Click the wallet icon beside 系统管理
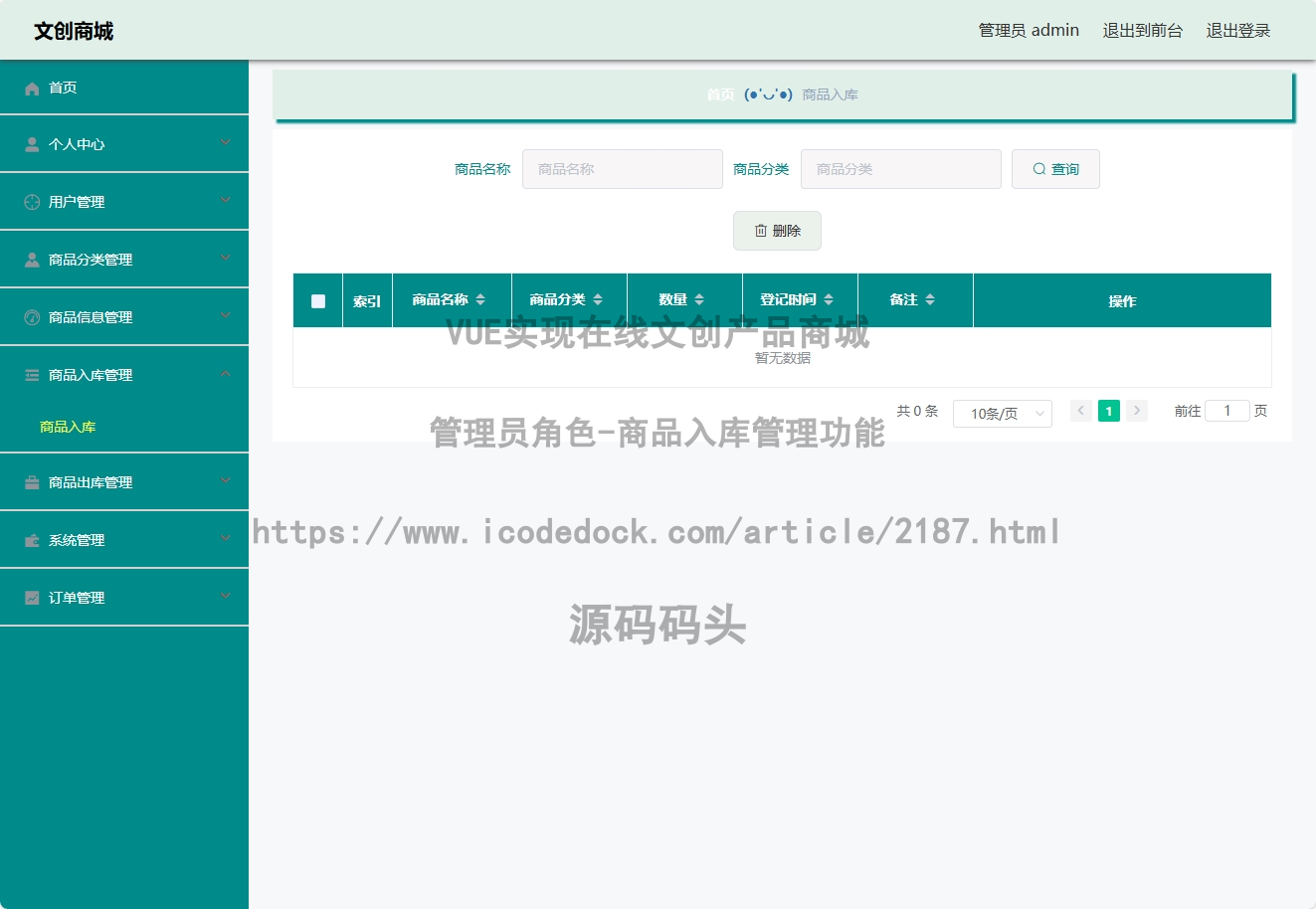The image size is (1316, 909). point(32,540)
